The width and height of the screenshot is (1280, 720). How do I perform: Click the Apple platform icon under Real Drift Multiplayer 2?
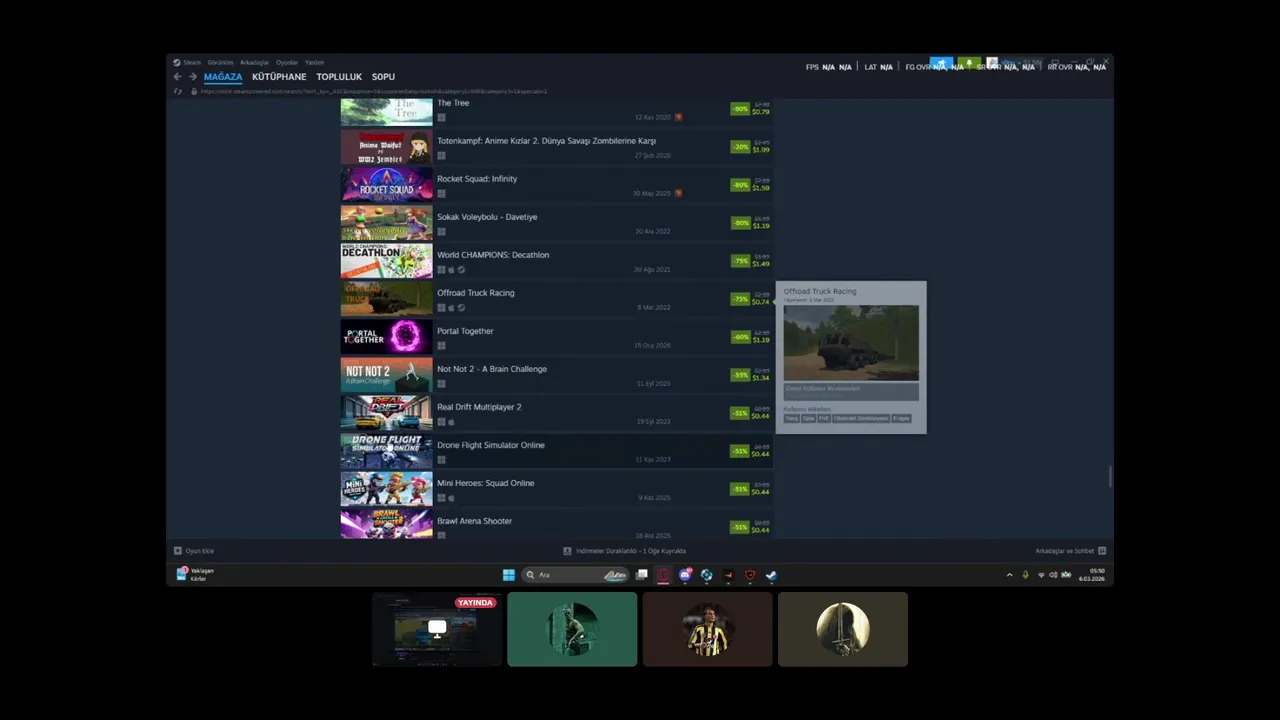coord(451,422)
